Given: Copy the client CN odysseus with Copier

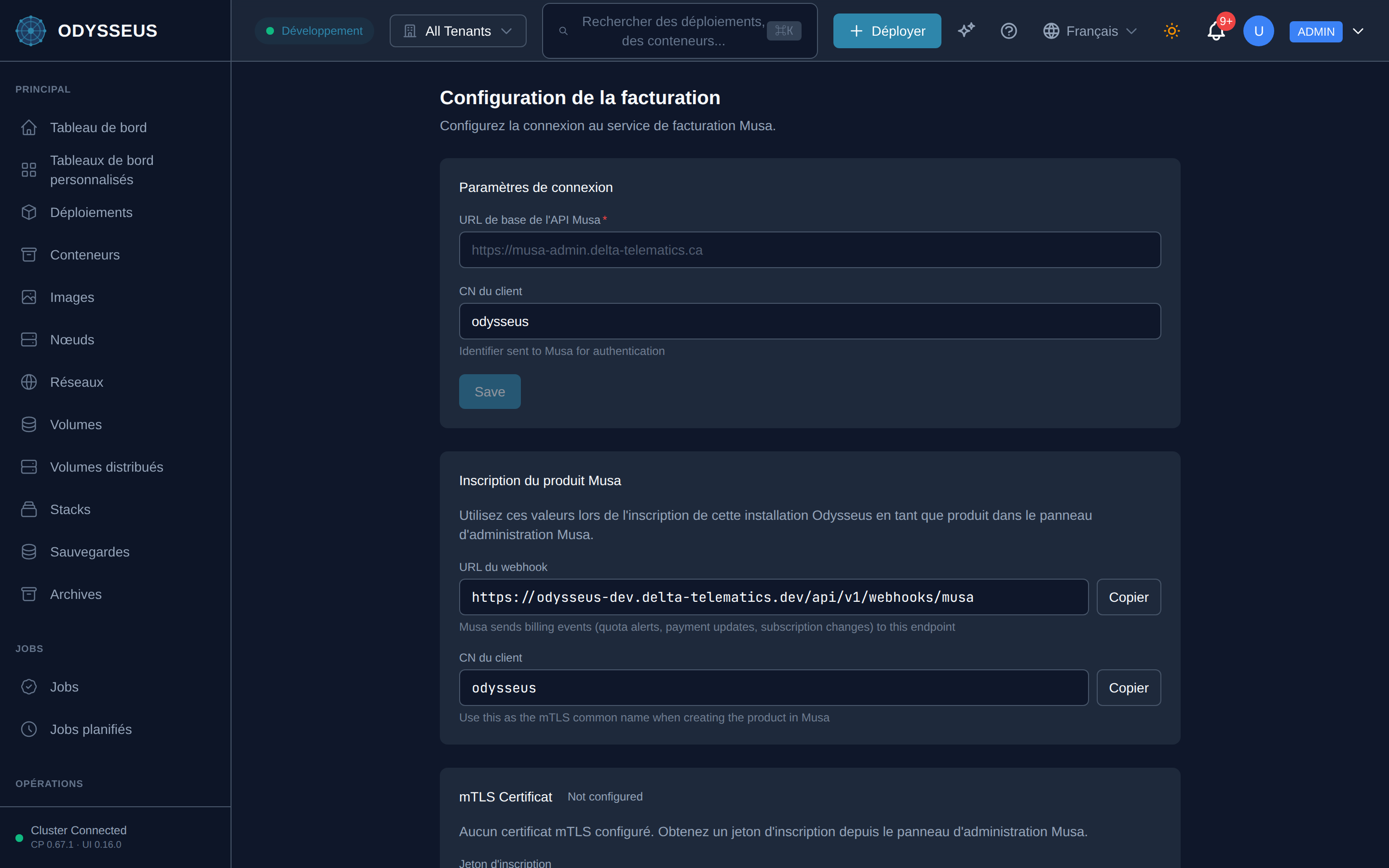Looking at the screenshot, I should (1129, 688).
